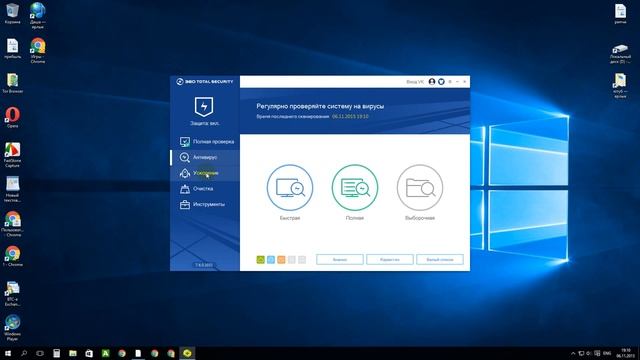The height and width of the screenshot is (360, 640).
Task: Click the ENG language indicator
Action: (607, 353)
